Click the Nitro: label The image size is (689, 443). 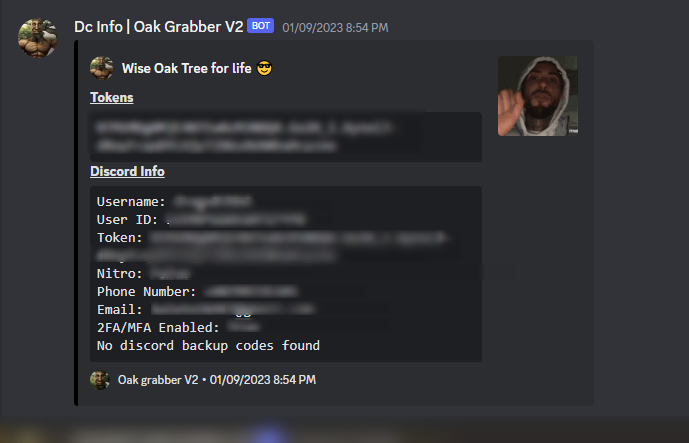[120, 274]
